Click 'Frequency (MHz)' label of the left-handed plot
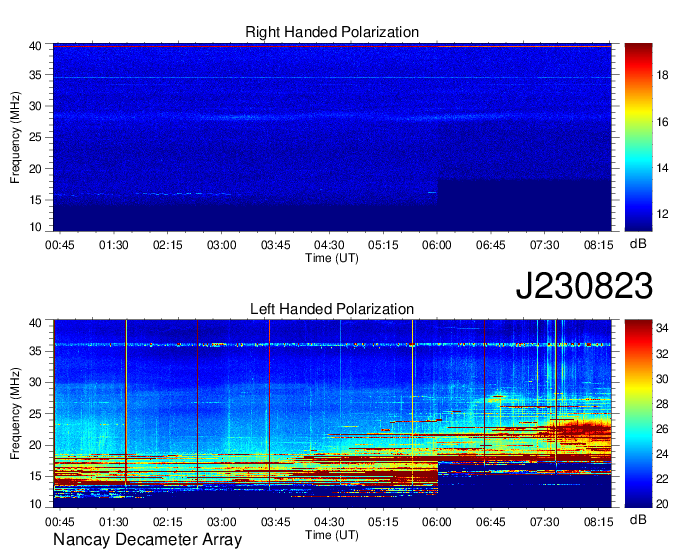This screenshot has width=680, height=552. [15, 414]
